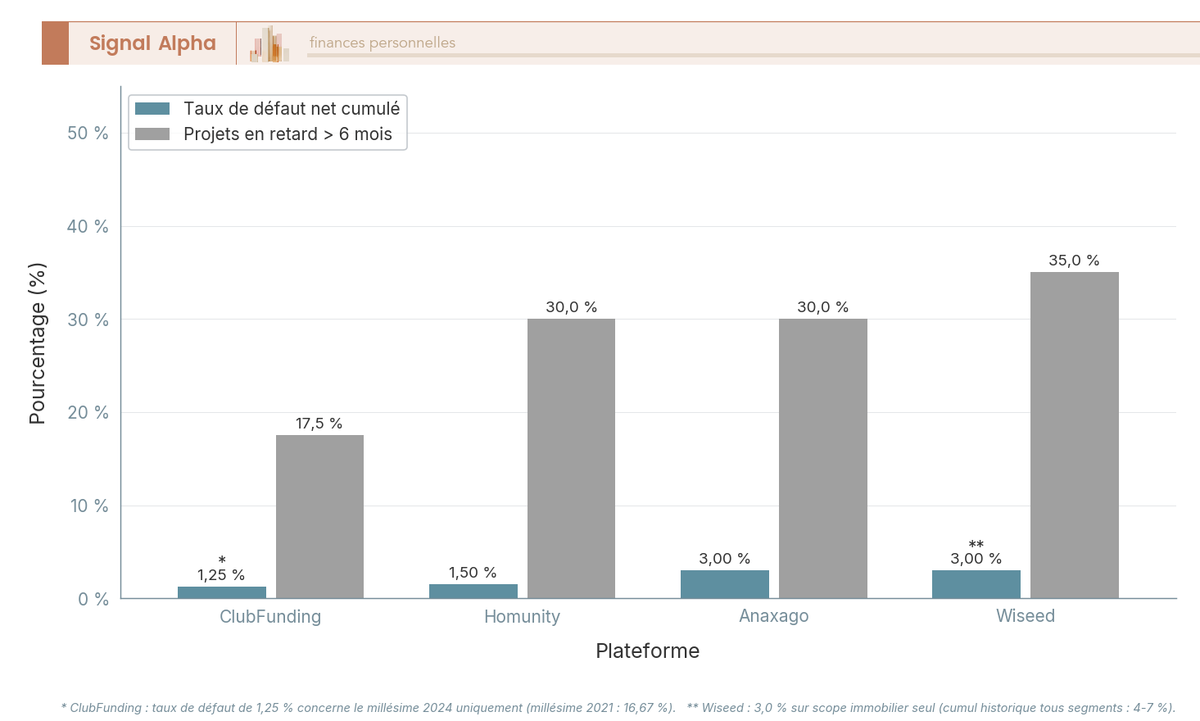The height and width of the screenshot is (721, 1200).
Task: Select legend entry Taux de défaut net cumulé
Action: click(x=291, y=109)
